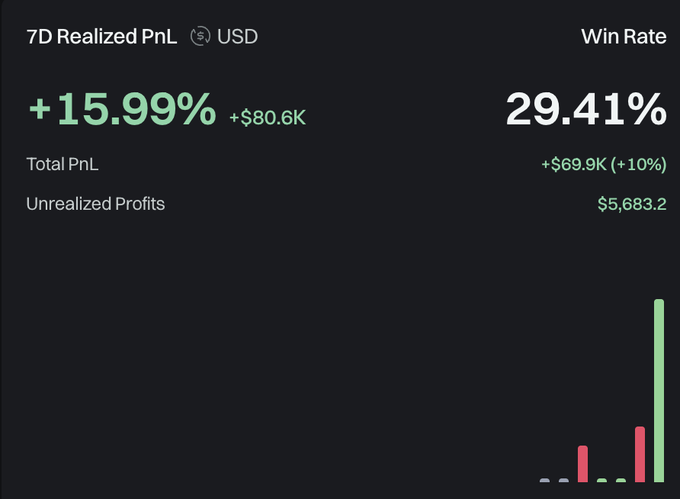Select the 7D Realized PnL heading

(101, 36)
